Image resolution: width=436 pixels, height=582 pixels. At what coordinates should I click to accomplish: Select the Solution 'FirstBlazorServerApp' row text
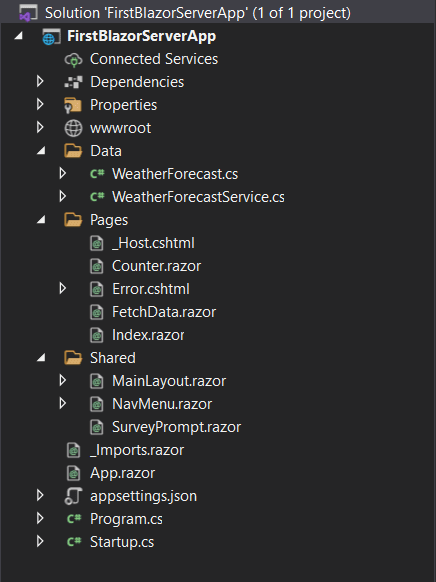(198, 13)
